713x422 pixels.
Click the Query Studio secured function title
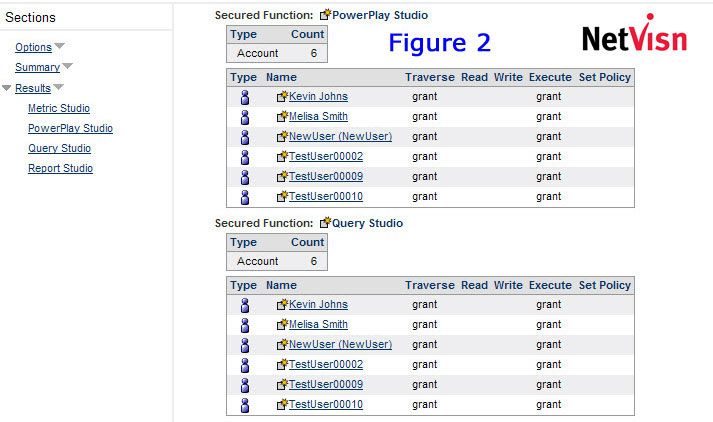click(367, 223)
